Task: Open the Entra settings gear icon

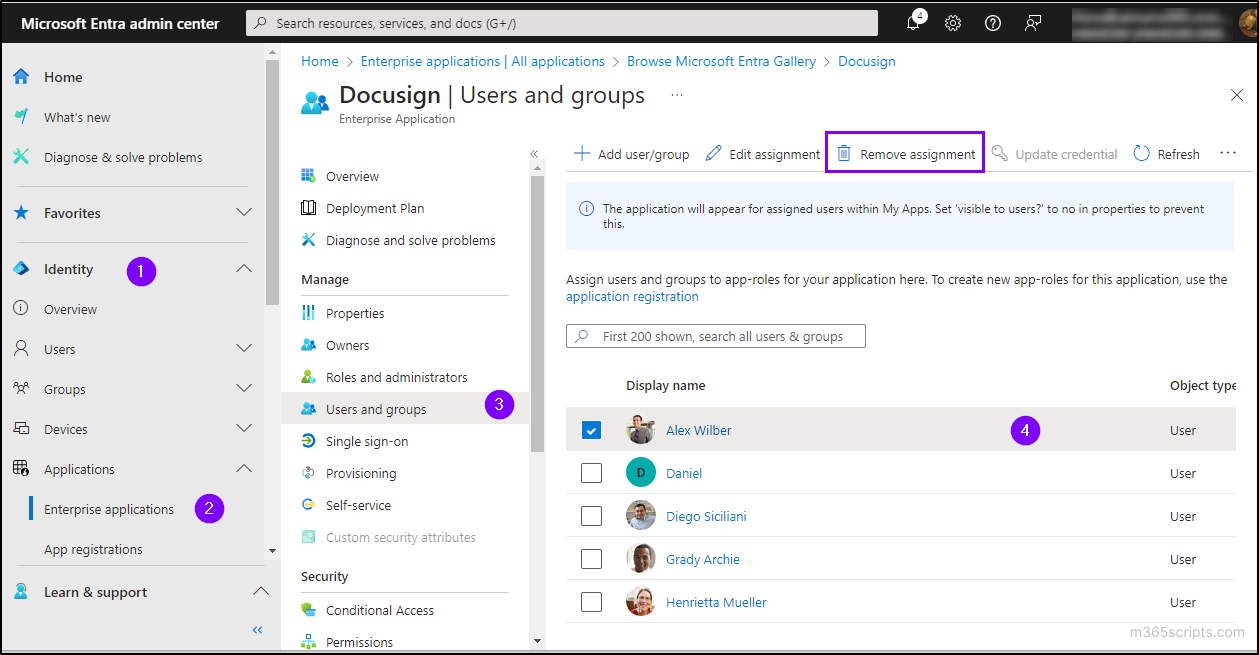Action: (952, 22)
